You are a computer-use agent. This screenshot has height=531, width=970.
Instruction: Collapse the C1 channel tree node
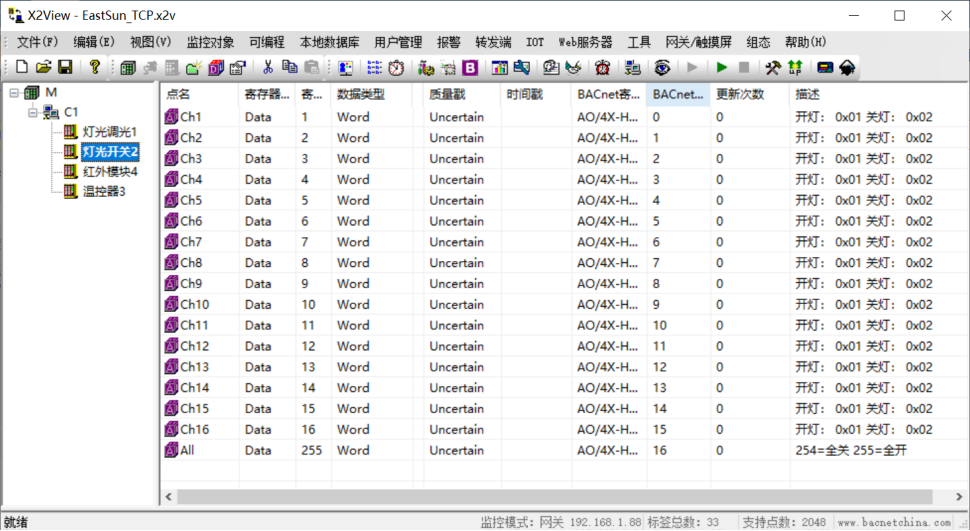point(33,112)
